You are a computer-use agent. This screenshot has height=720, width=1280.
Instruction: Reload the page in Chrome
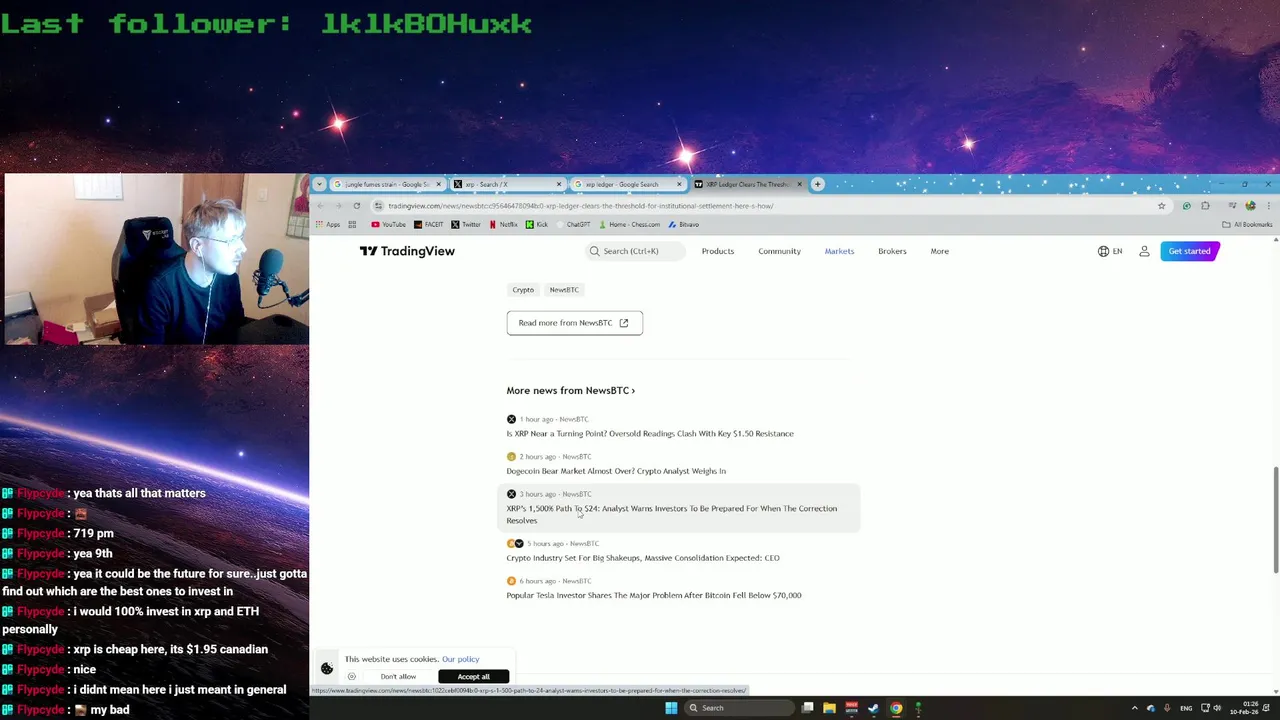click(356, 206)
